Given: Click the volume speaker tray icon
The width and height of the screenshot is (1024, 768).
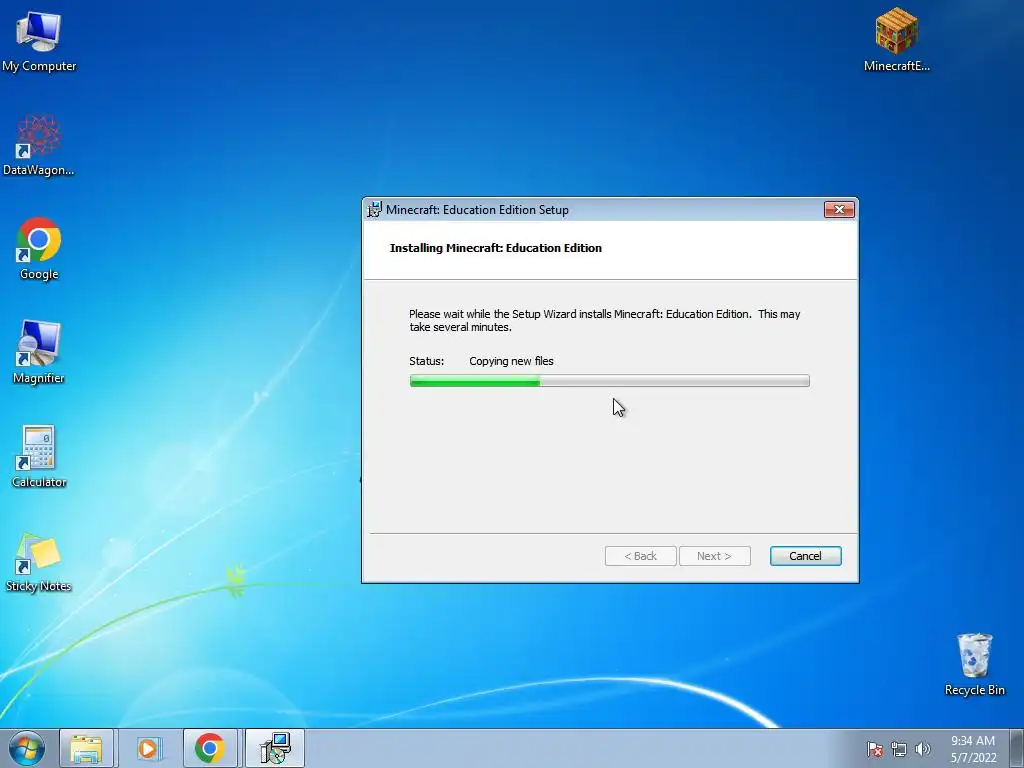Looking at the screenshot, I should click(x=922, y=749).
